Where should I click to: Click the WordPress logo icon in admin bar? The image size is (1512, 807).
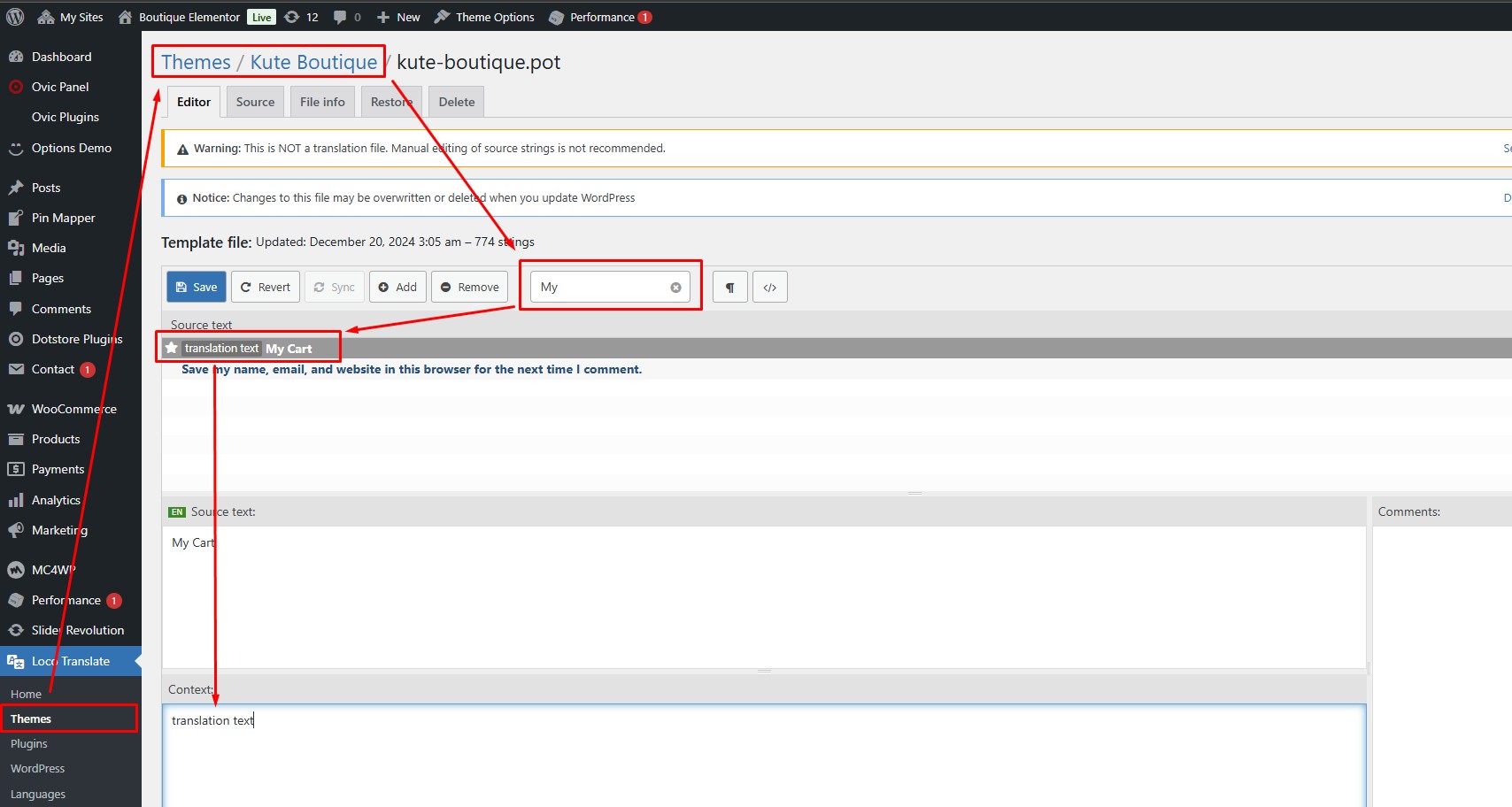15,17
